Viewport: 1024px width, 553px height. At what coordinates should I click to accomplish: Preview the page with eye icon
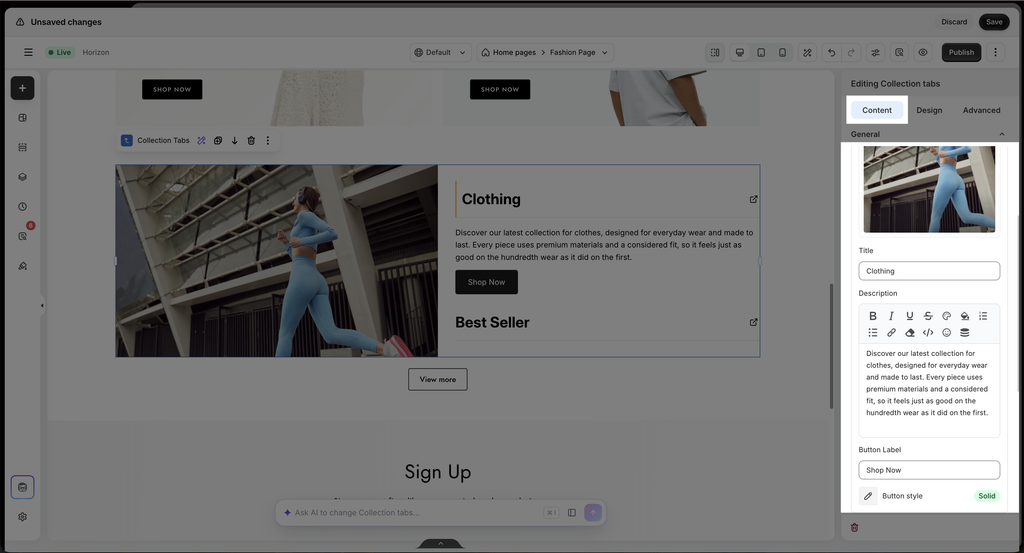coord(923,52)
